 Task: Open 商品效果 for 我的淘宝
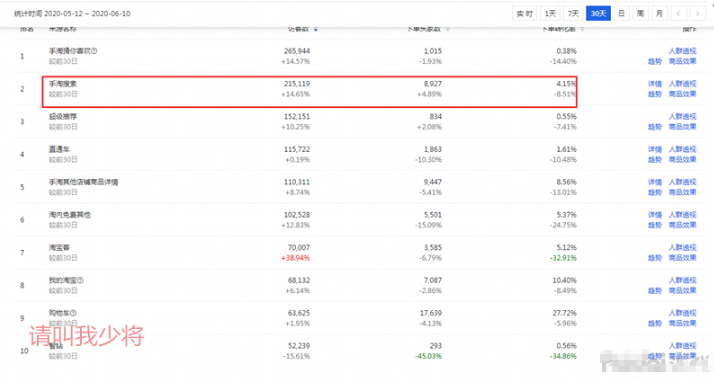[682, 291]
